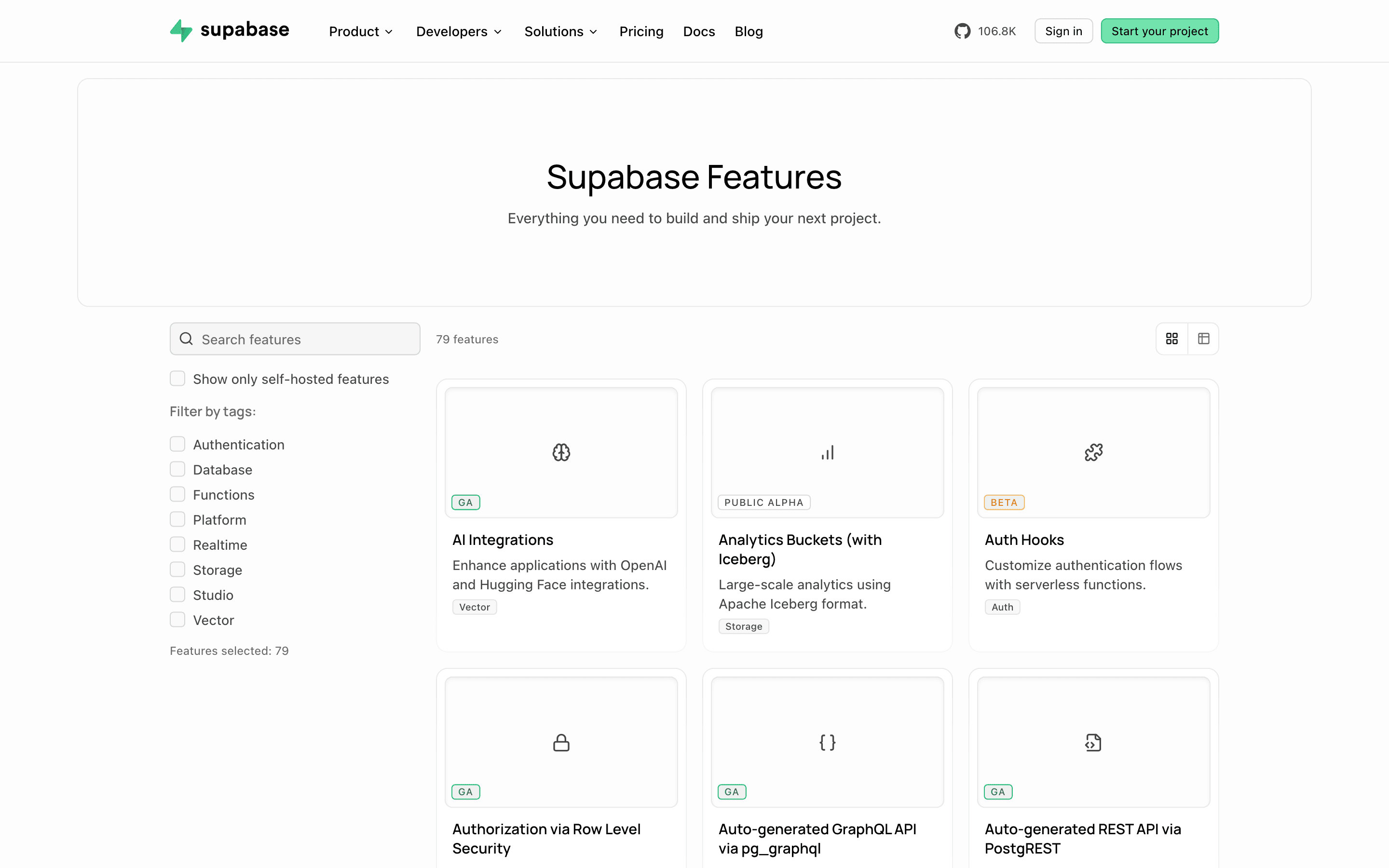
Task: Click the padlock icon on Row Level Security
Action: click(561, 742)
